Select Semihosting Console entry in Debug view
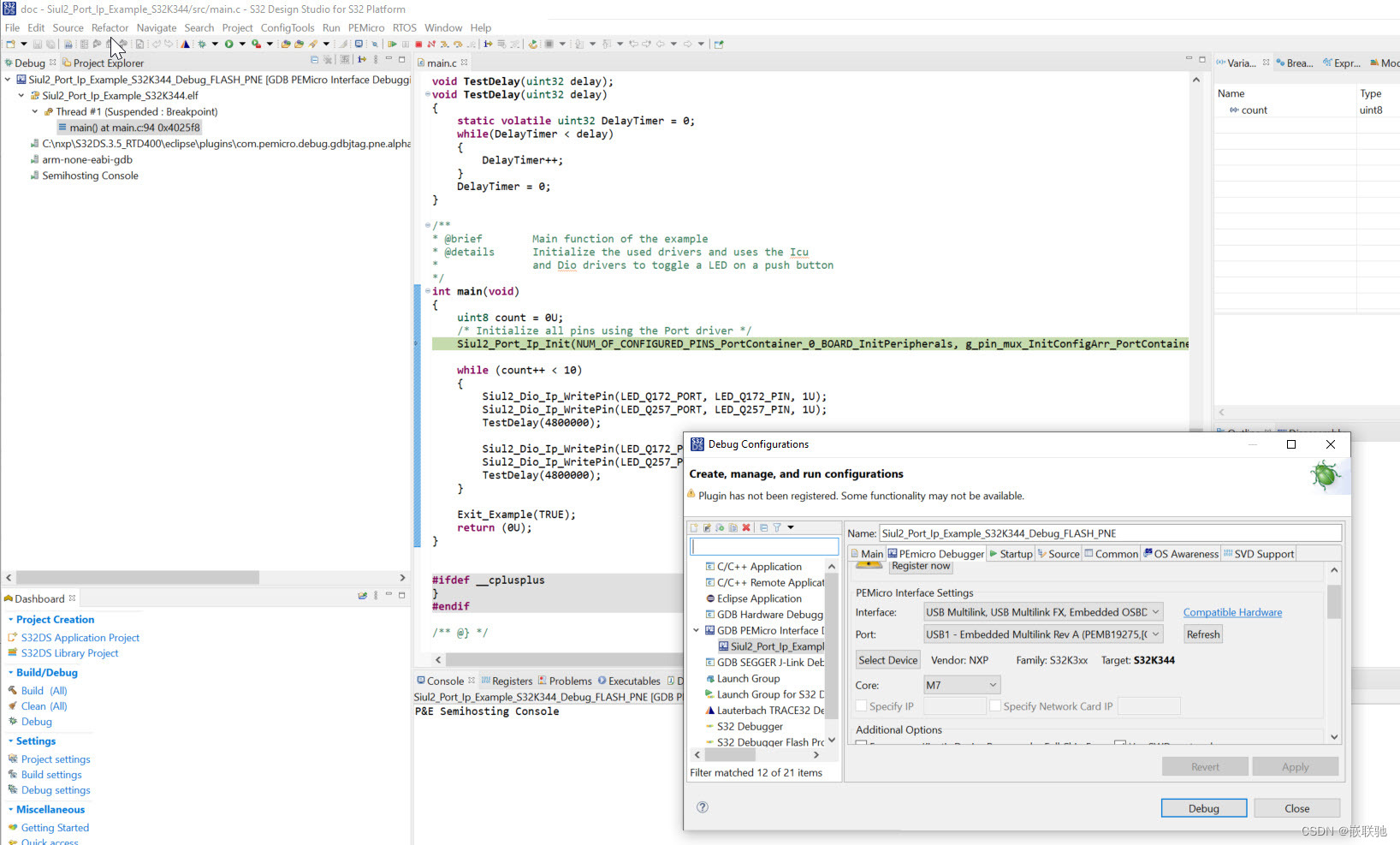Viewport: 1400px width, 845px height. (90, 176)
